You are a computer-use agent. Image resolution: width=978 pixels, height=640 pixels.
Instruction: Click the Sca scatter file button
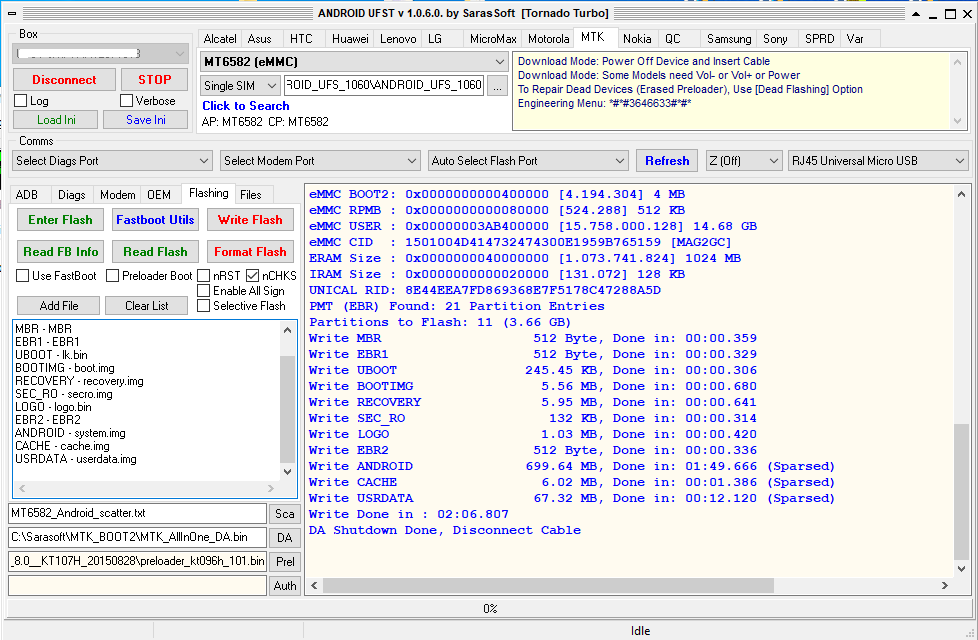(284, 514)
